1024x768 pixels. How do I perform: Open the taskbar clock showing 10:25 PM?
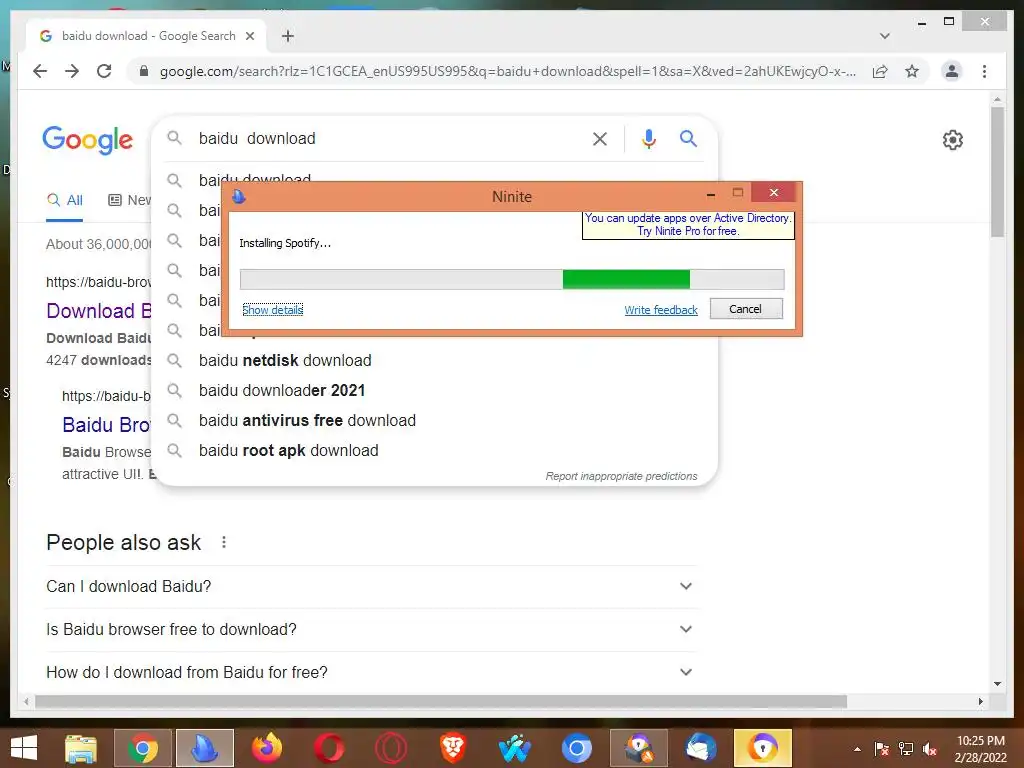point(980,749)
